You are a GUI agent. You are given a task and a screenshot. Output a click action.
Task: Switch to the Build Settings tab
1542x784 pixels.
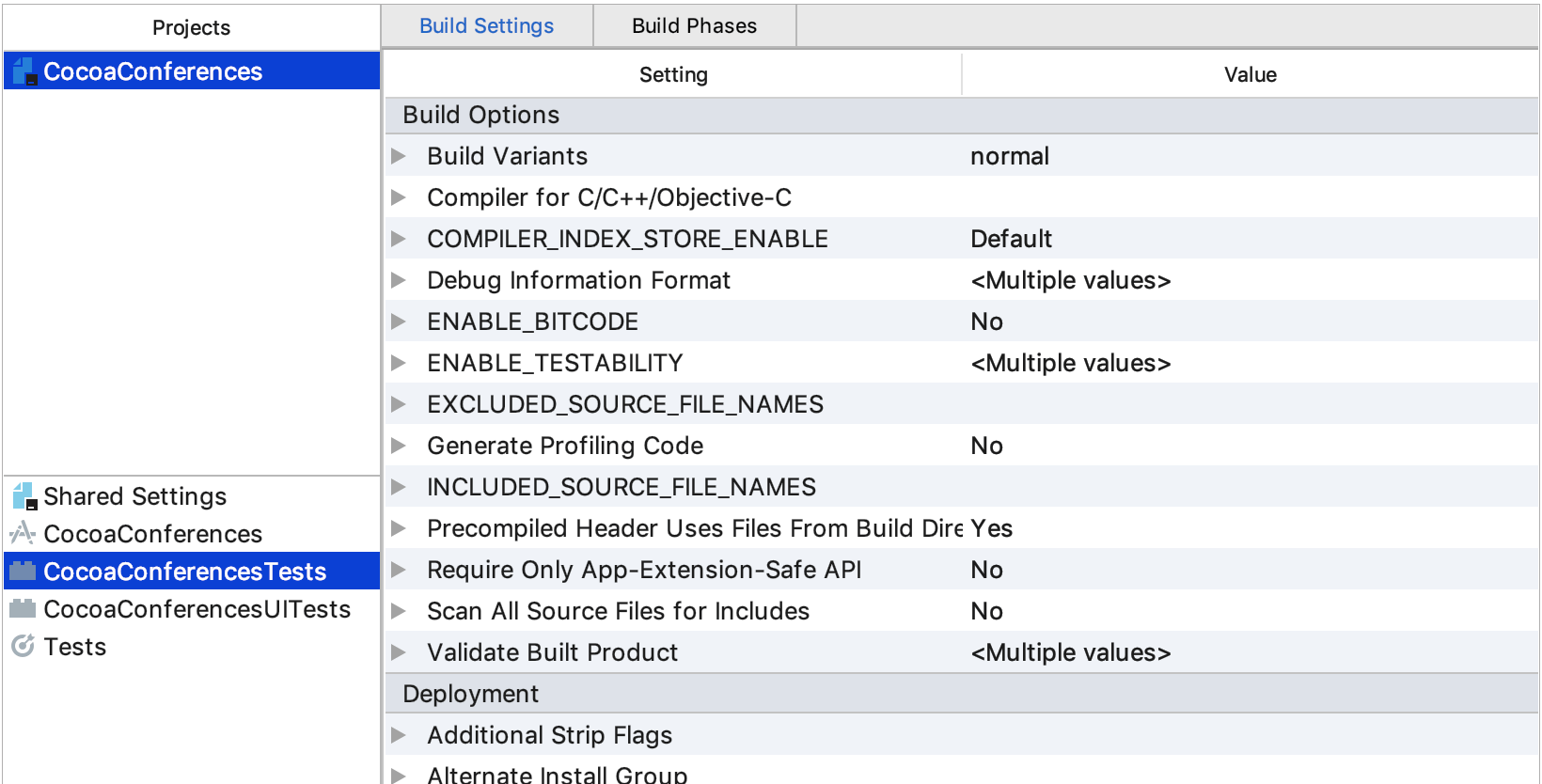point(487,26)
